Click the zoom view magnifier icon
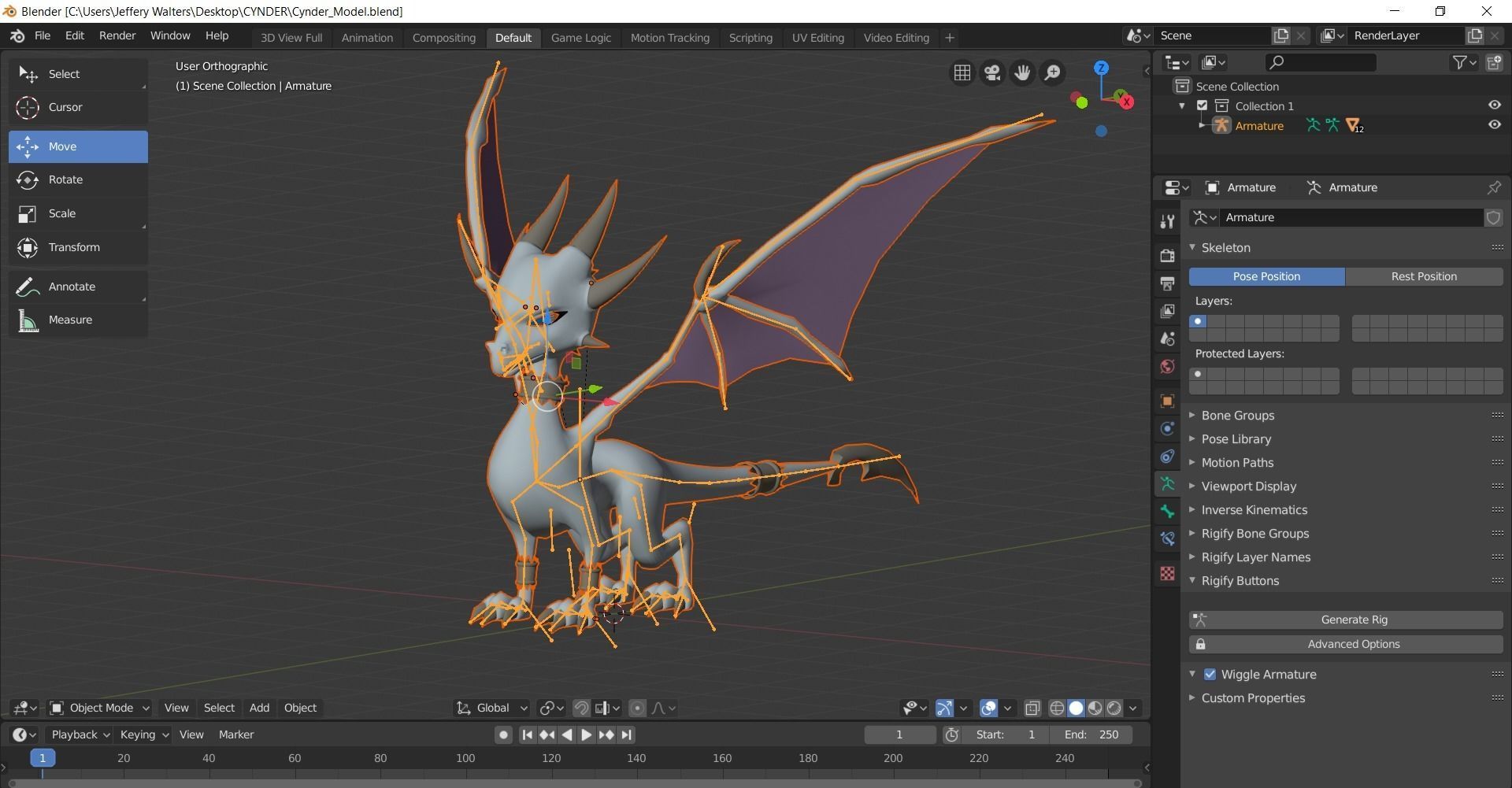Image resolution: width=1512 pixels, height=788 pixels. pos(1052,72)
